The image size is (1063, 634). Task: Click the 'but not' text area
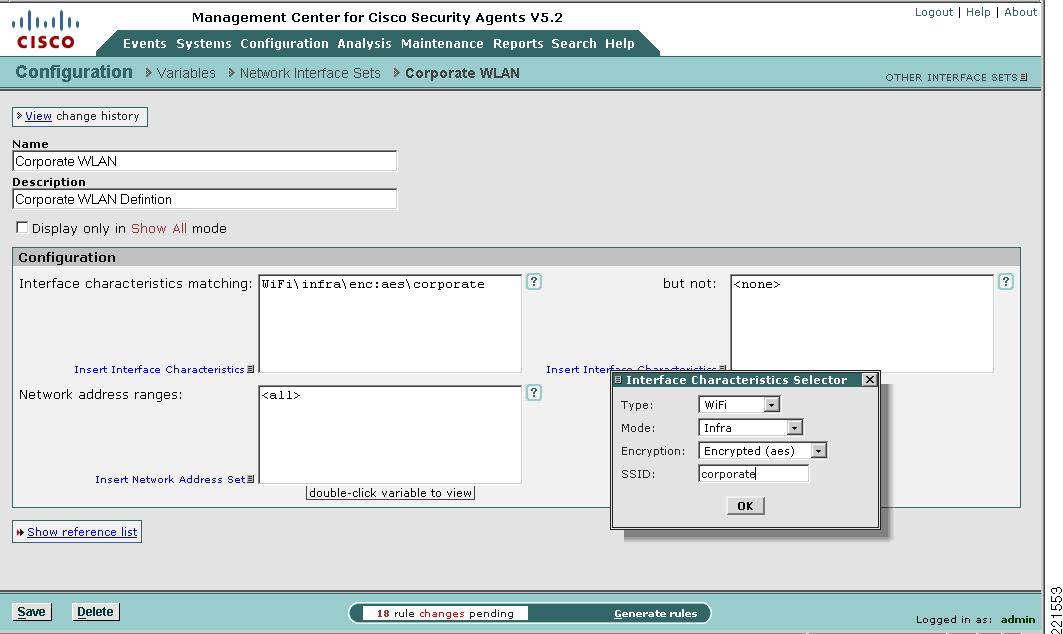(862, 323)
